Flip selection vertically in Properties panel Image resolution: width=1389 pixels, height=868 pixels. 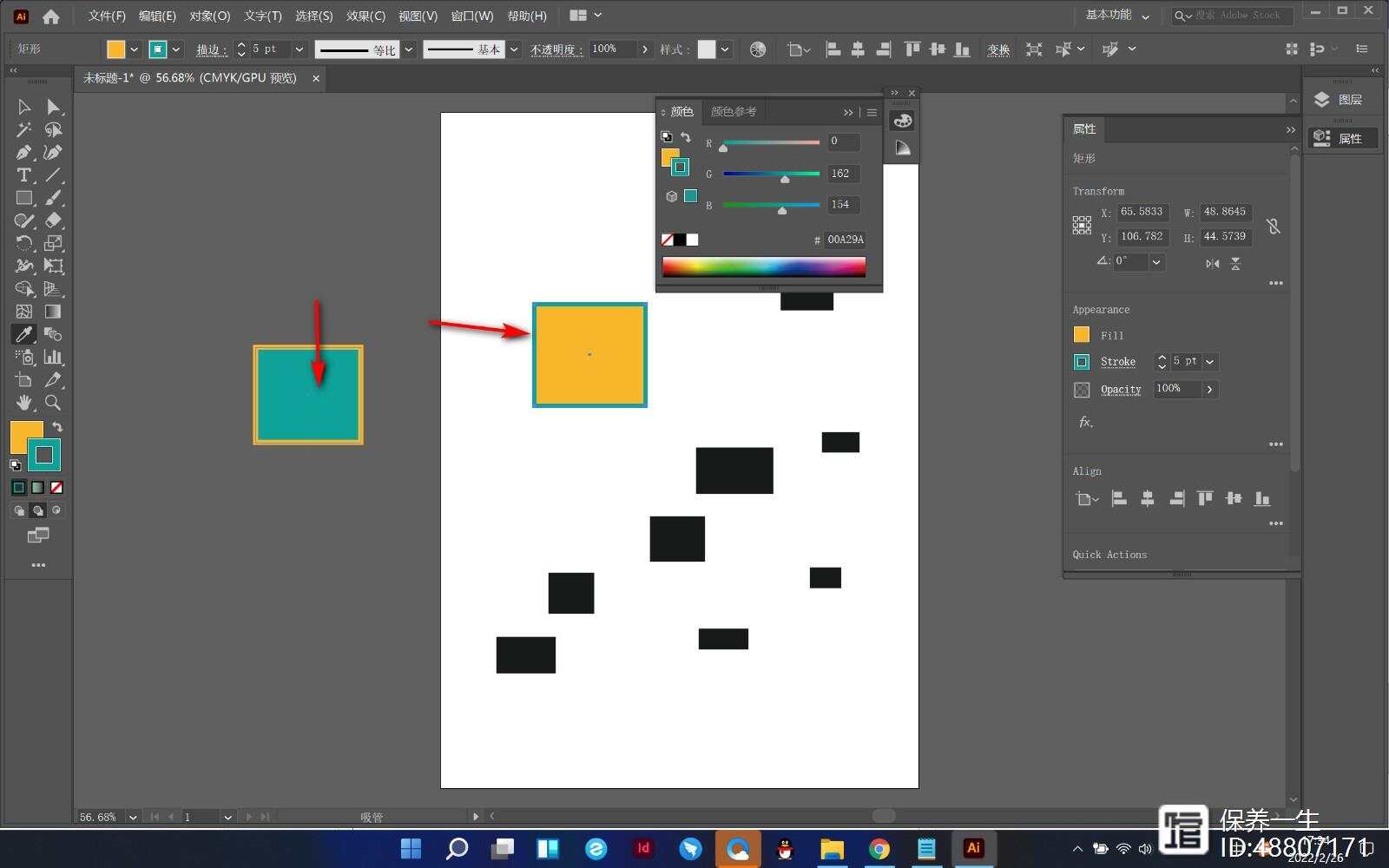coord(1235,263)
